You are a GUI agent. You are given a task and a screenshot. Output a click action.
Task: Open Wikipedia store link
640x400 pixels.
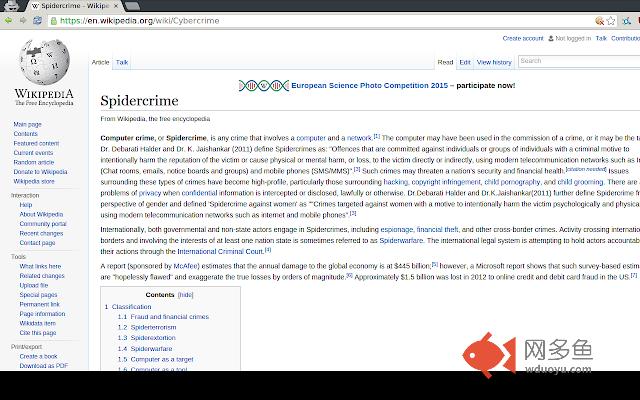point(33,181)
